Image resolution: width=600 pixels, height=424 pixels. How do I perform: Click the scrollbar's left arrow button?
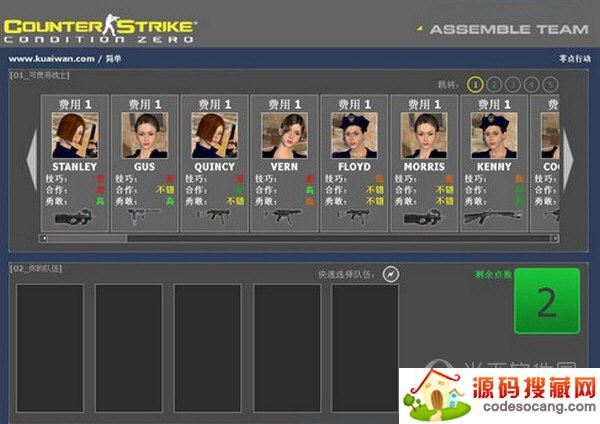(44, 238)
